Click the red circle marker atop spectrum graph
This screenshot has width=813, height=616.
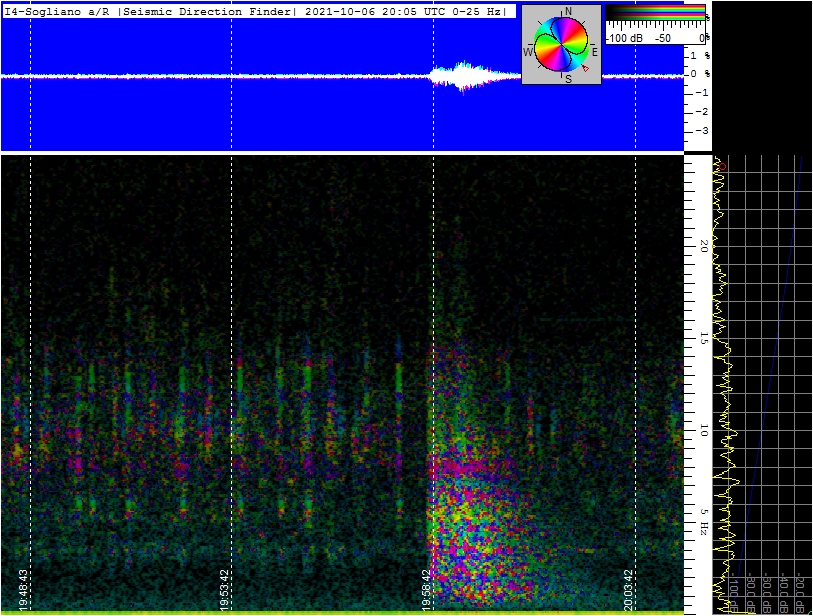[x=722, y=166]
